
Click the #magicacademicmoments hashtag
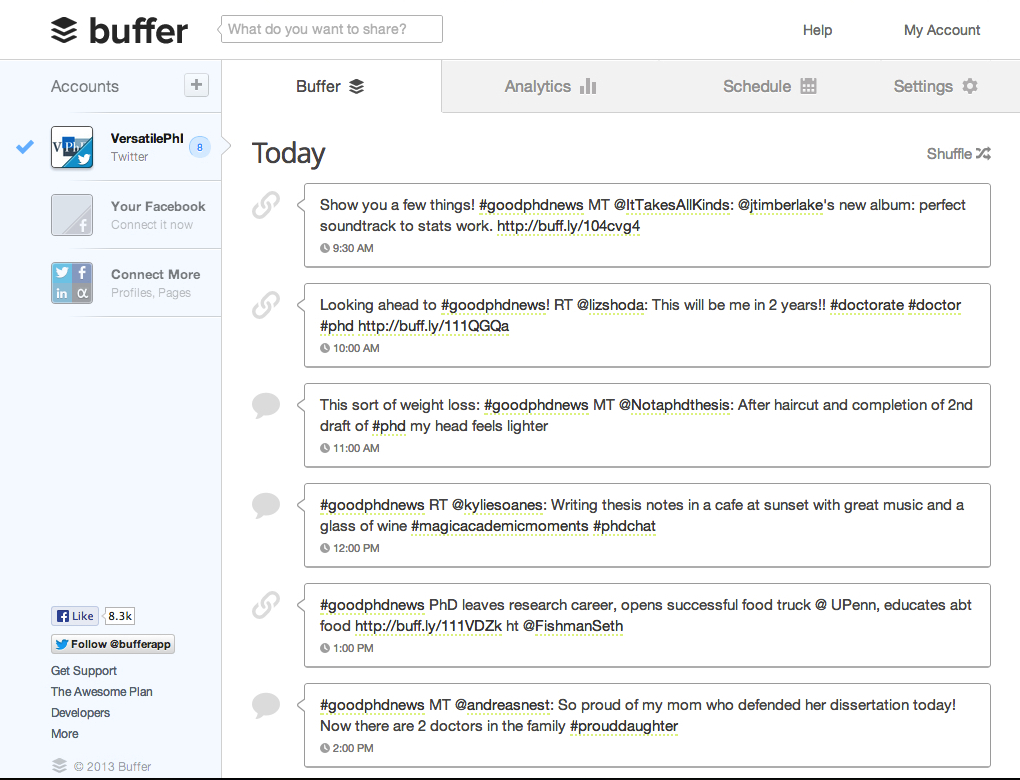[500, 526]
